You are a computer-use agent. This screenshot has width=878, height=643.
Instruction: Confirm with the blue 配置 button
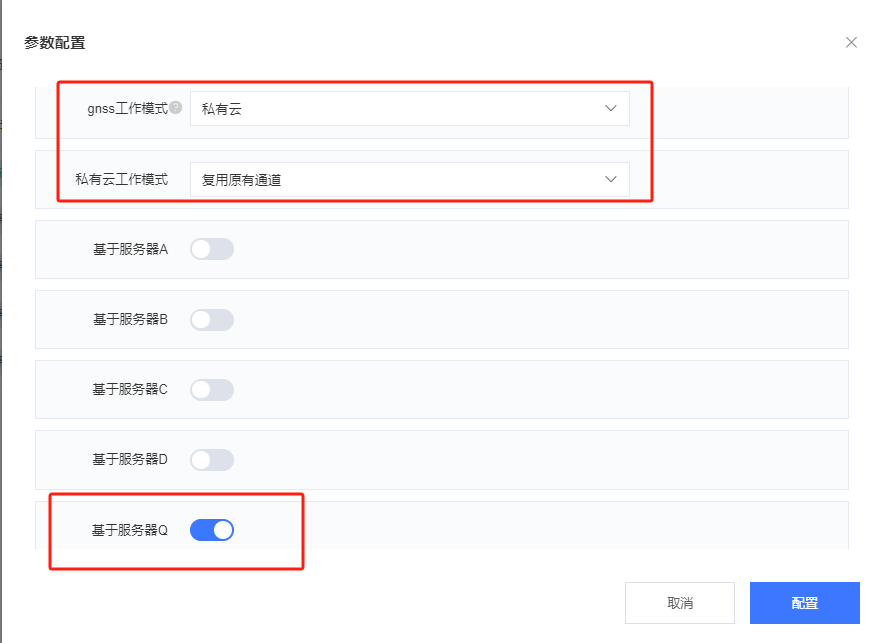[x=804, y=603]
